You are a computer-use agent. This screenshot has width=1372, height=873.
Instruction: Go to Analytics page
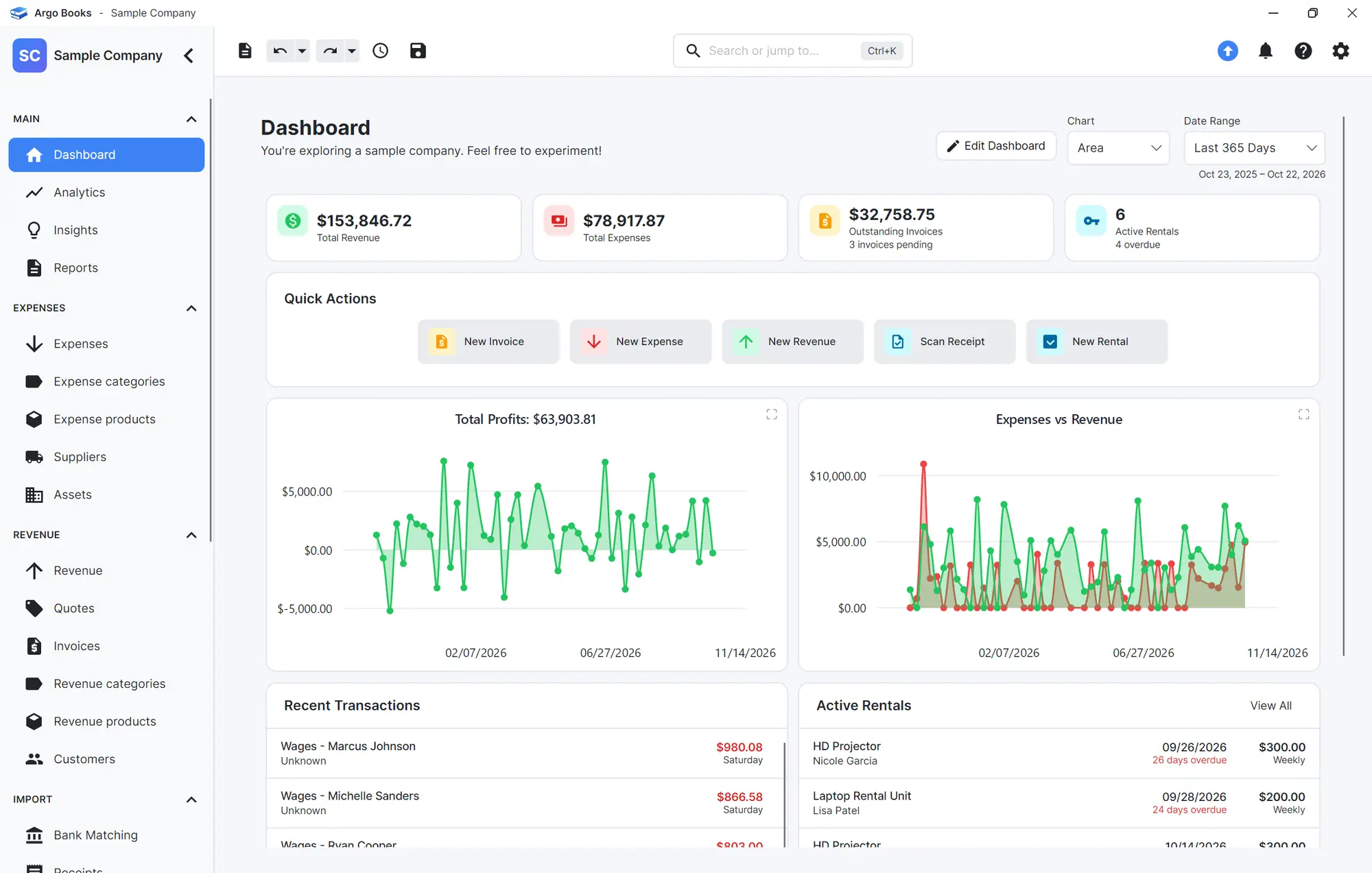(x=106, y=193)
